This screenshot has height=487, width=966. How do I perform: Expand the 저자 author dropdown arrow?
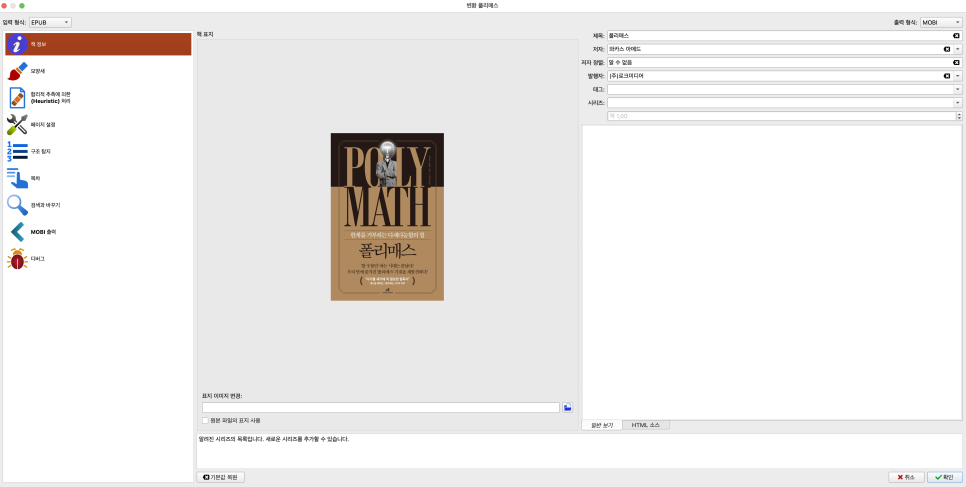click(x=957, y=49)
